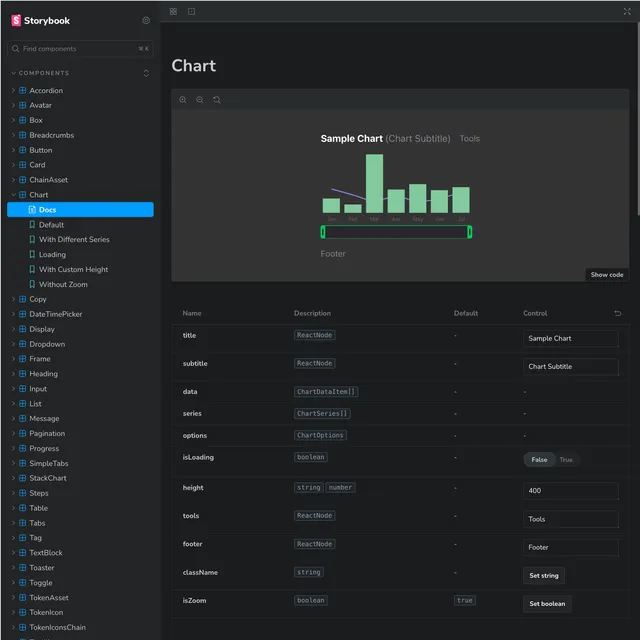Click the Loading story bookmark icon
This screenshot has height=640, width=640.
coord(32,254)
